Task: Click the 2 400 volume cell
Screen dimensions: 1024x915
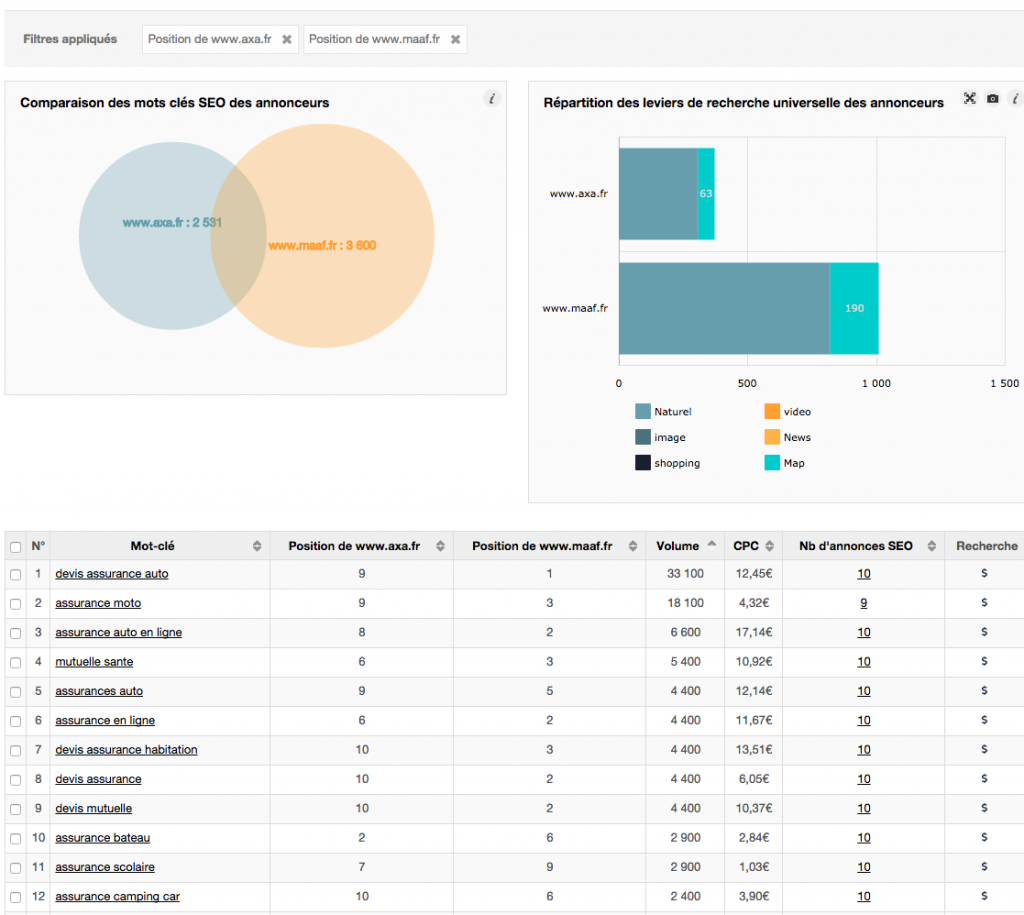Action: 685,896
